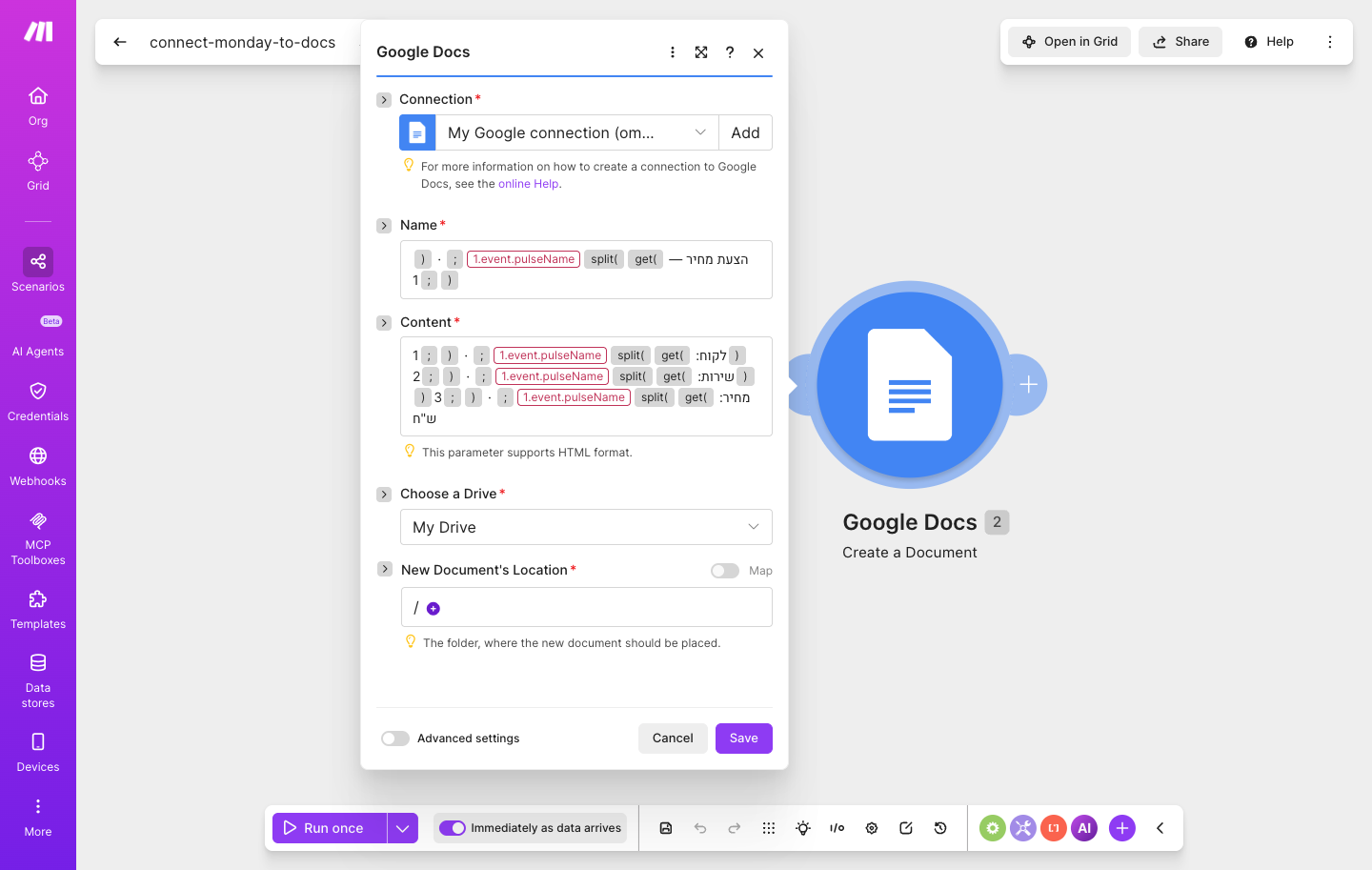
Task: Expand Google Docs panel to fullscreen
Action: click(x=701, y=52)
